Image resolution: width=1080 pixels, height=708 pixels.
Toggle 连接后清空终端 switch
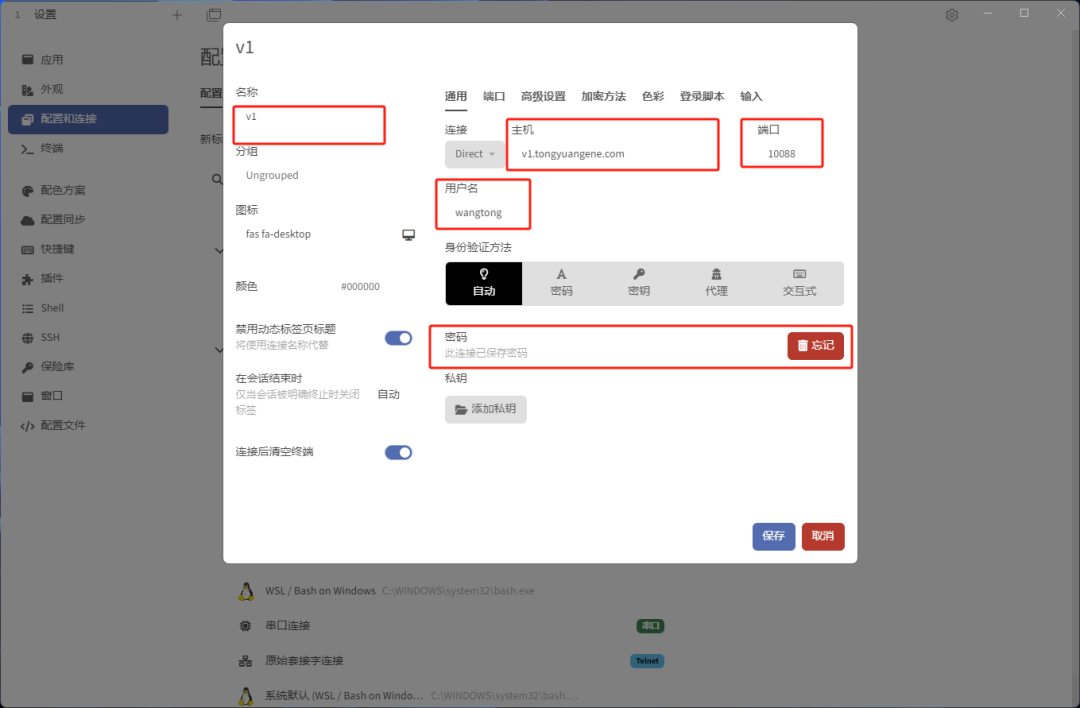[398, 452]
